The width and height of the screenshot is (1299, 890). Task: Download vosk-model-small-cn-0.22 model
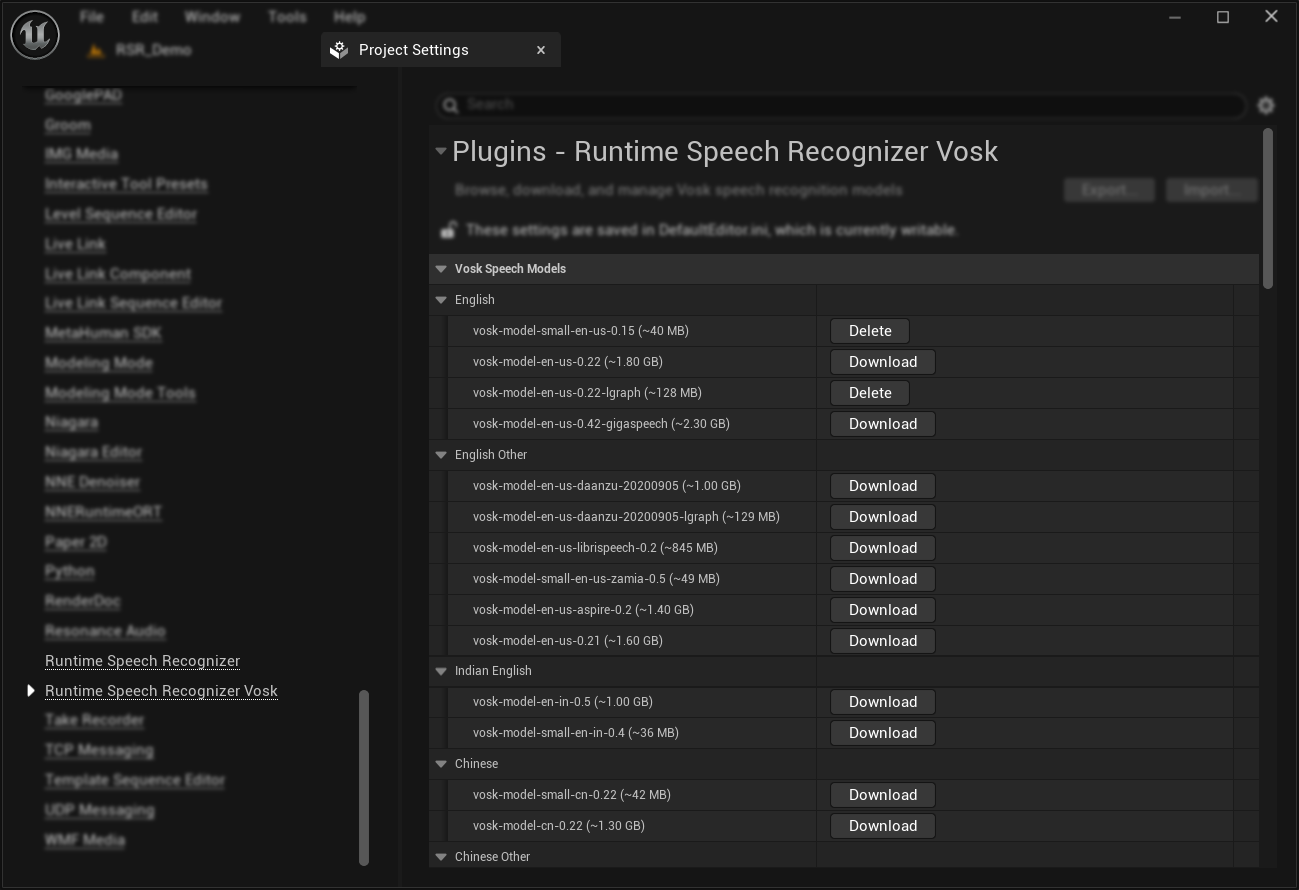click(883, 795)
